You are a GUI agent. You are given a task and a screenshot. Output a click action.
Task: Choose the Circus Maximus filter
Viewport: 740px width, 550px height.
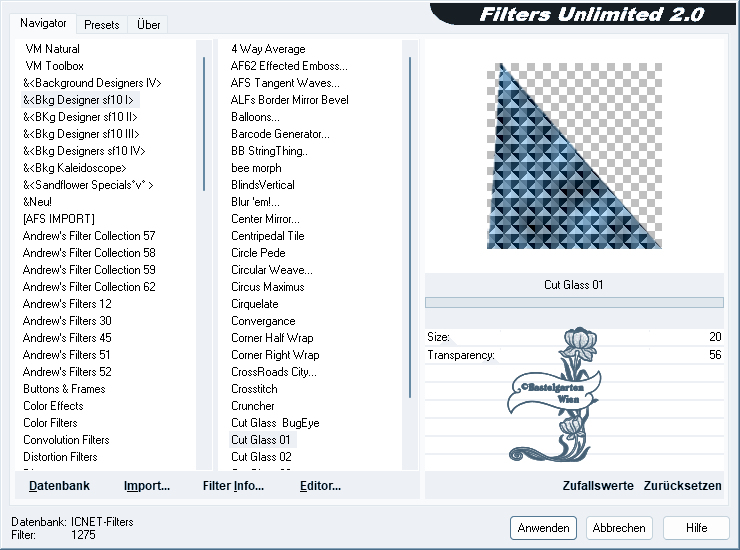coord(268,287)
